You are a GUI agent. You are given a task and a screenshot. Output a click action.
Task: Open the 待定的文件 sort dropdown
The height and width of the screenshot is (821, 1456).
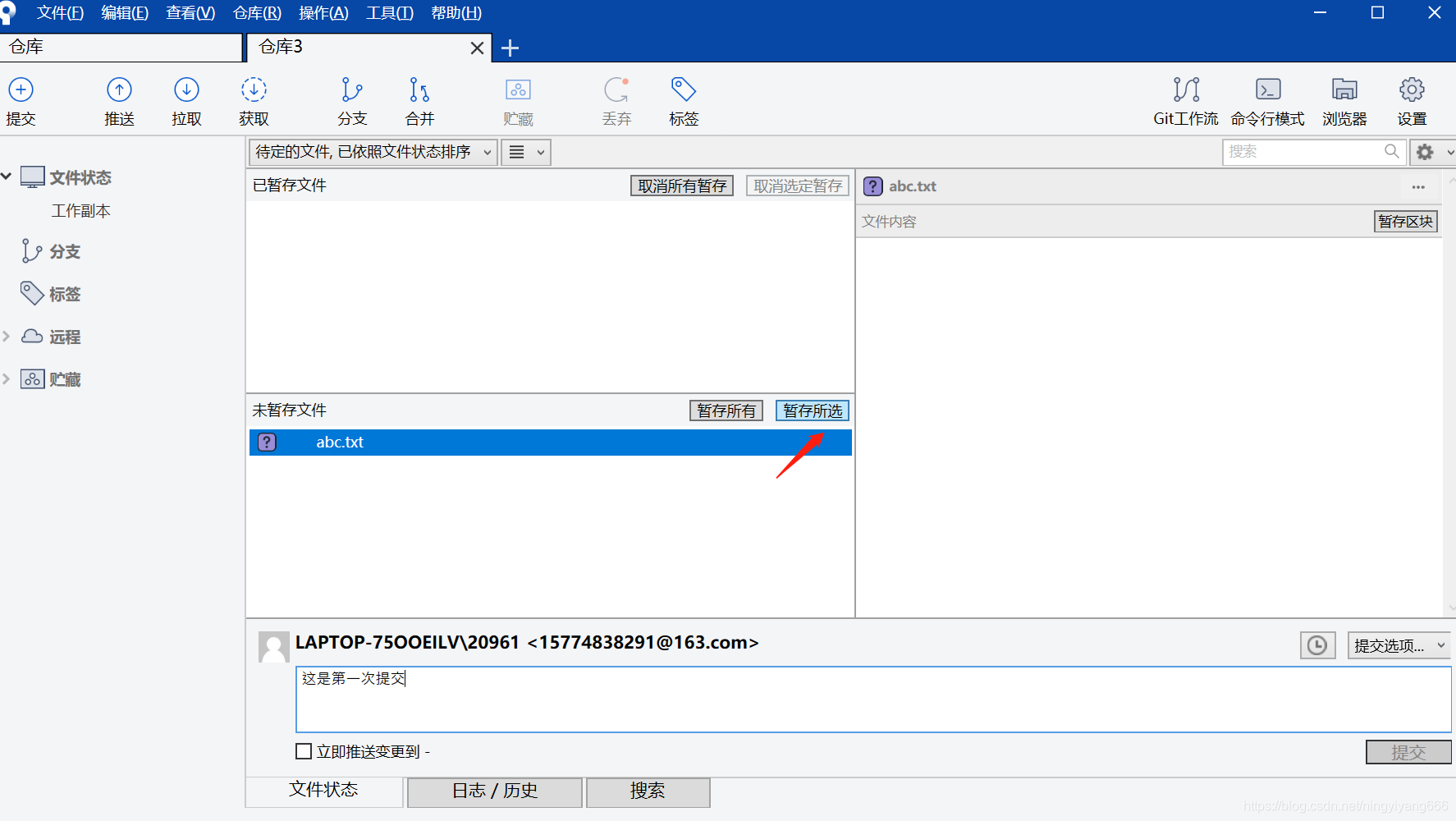click(373, 152)
